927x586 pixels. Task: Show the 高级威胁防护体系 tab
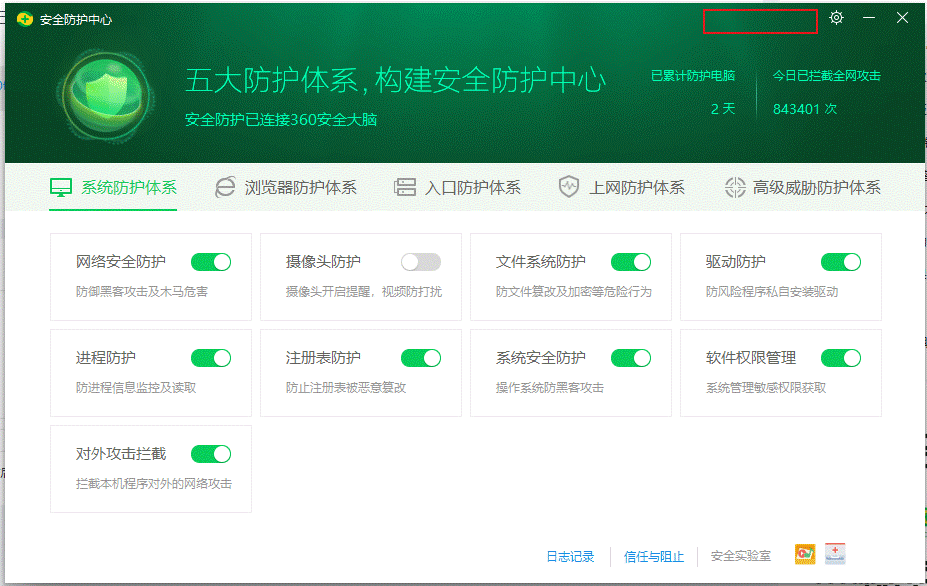pos(802,187)
